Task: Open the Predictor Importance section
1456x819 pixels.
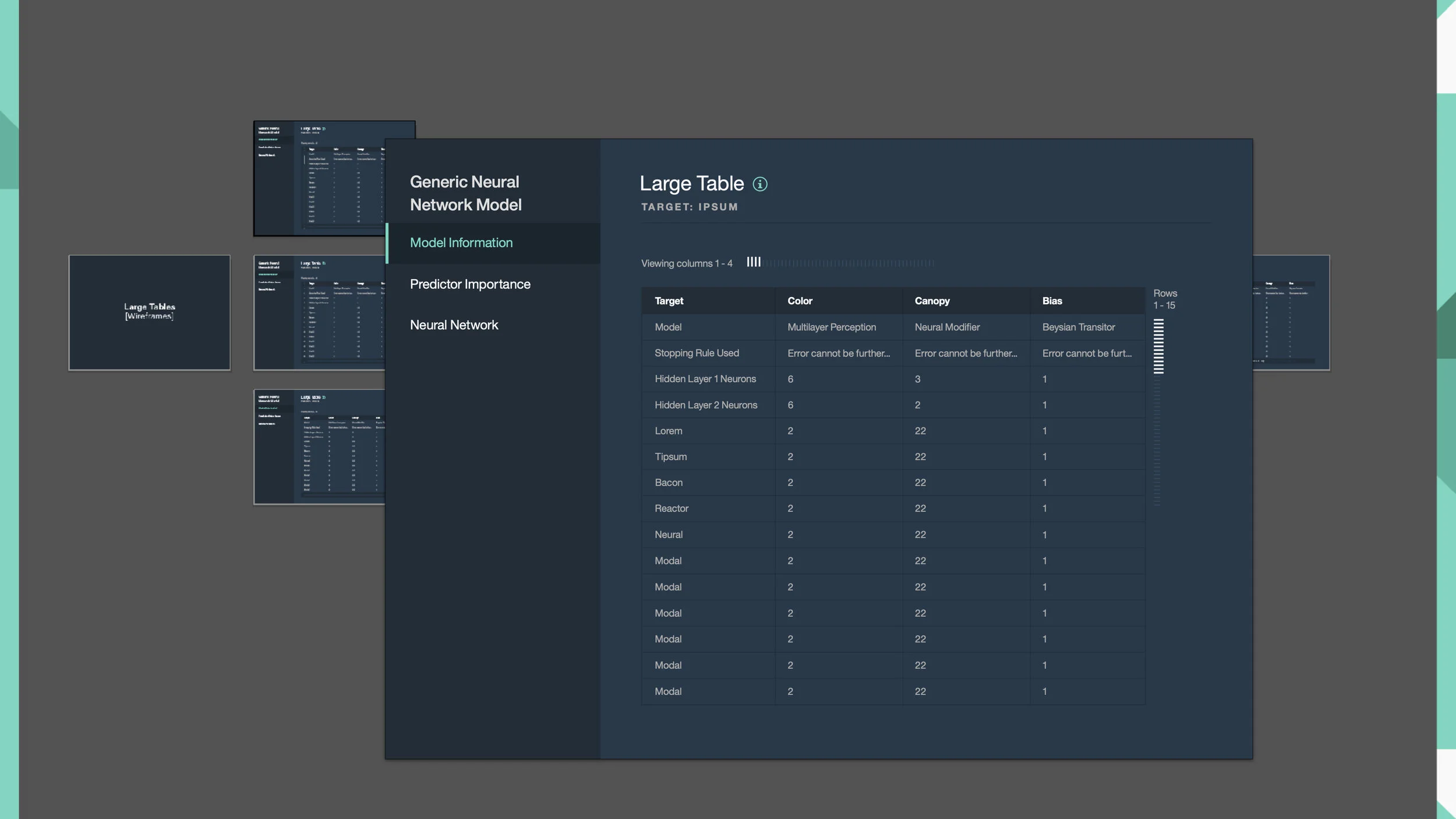Action: [x=470, y=284]
